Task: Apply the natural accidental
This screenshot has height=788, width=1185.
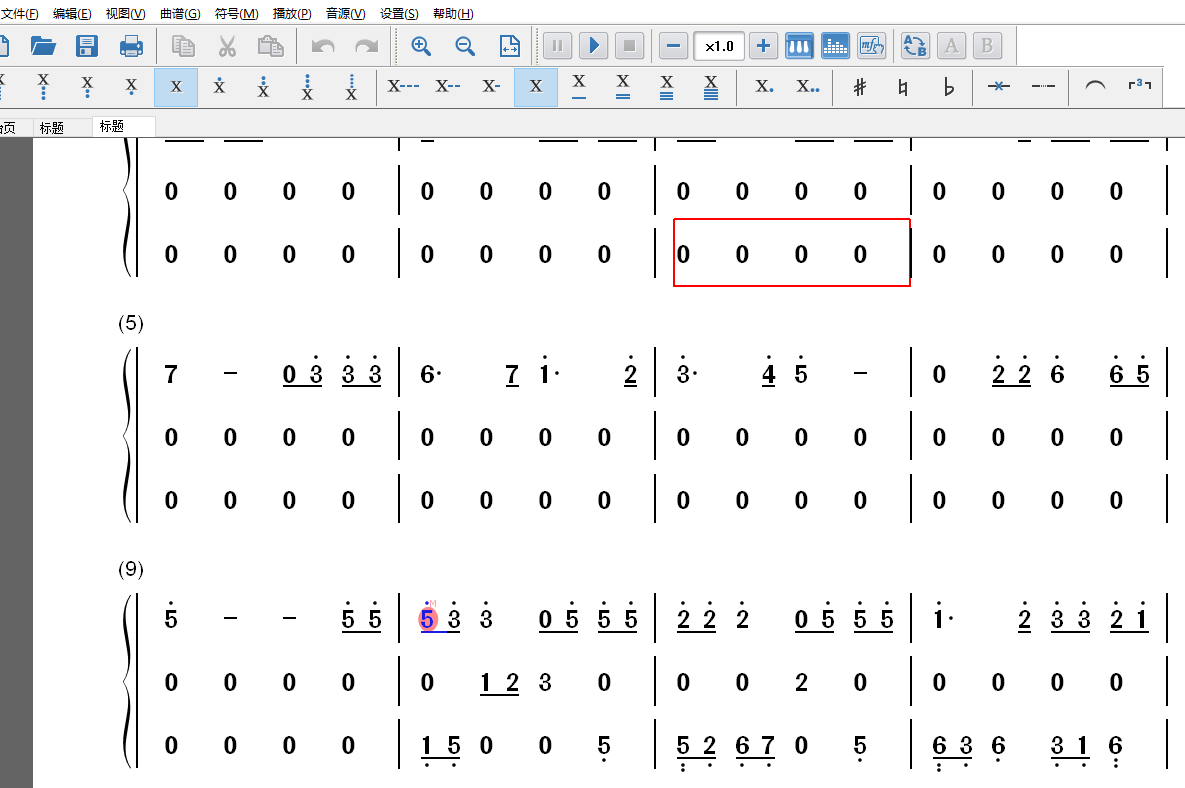Action: (x=904, y=87)
